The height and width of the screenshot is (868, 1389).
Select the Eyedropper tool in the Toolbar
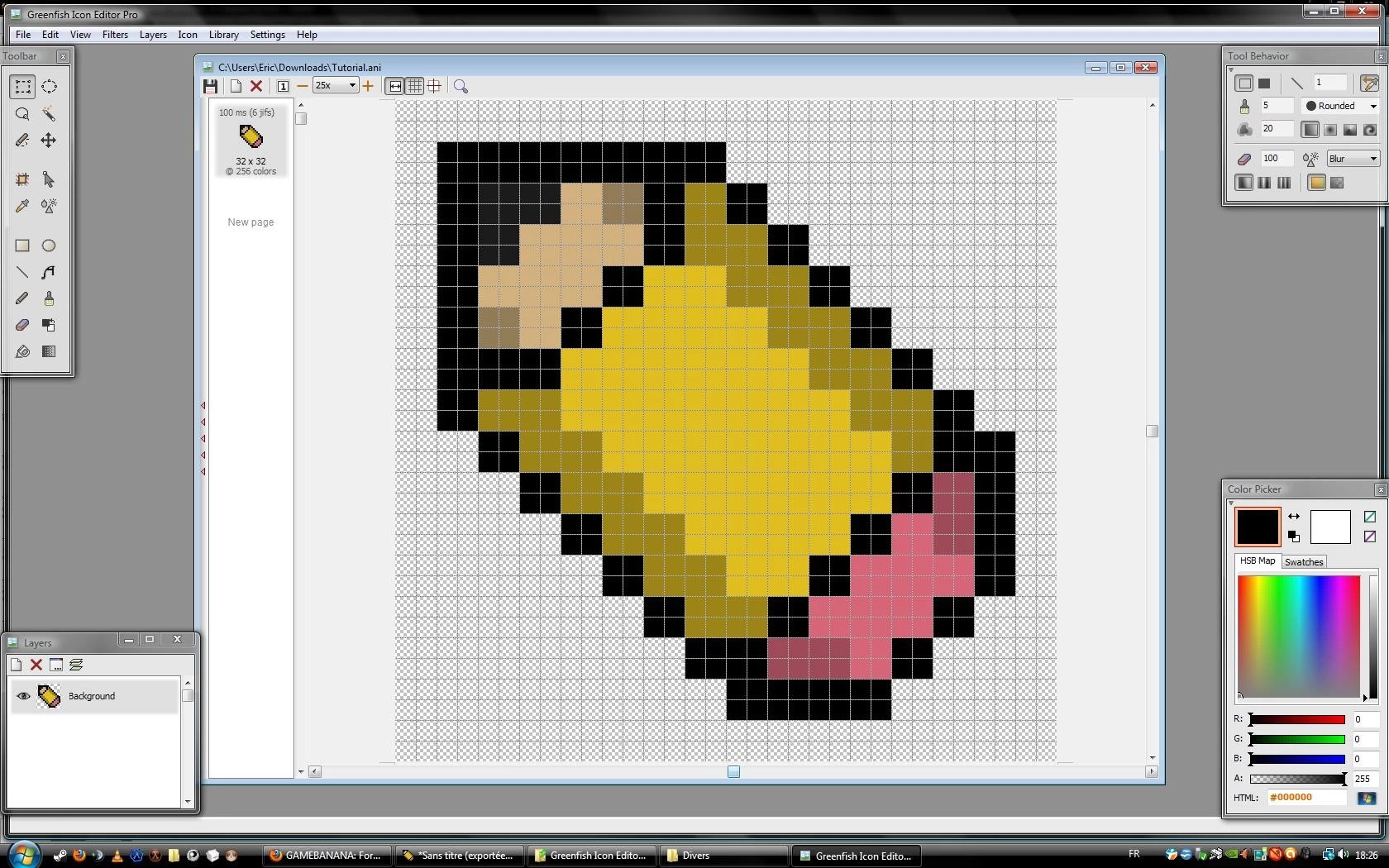(x=22, y=206)
